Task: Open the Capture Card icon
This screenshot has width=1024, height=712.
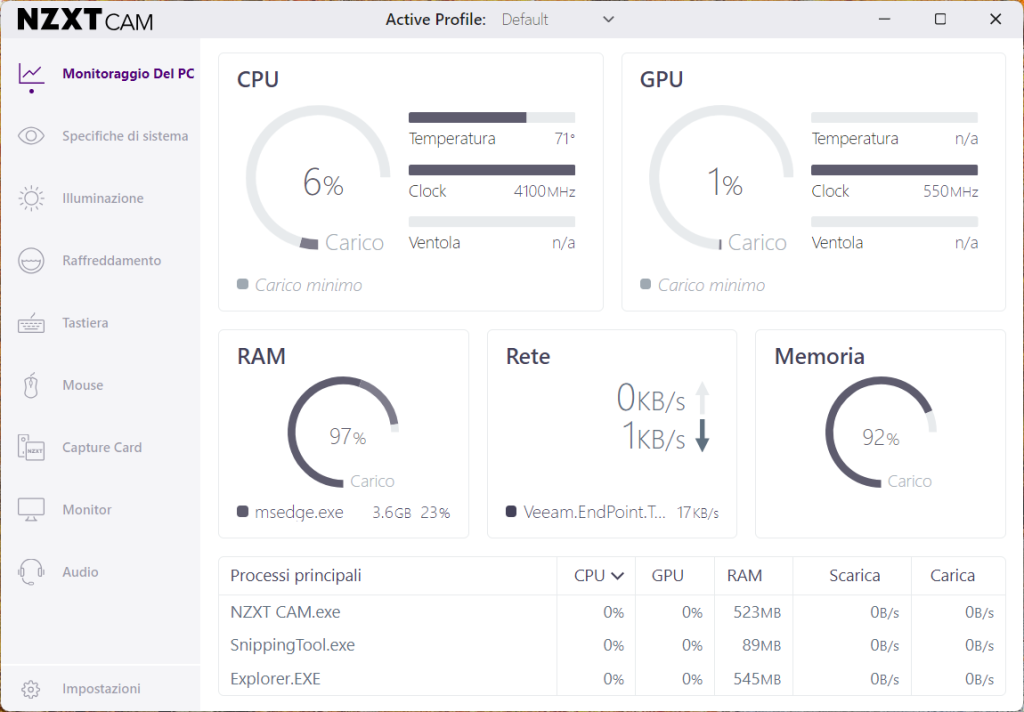Action: [31, 448]
